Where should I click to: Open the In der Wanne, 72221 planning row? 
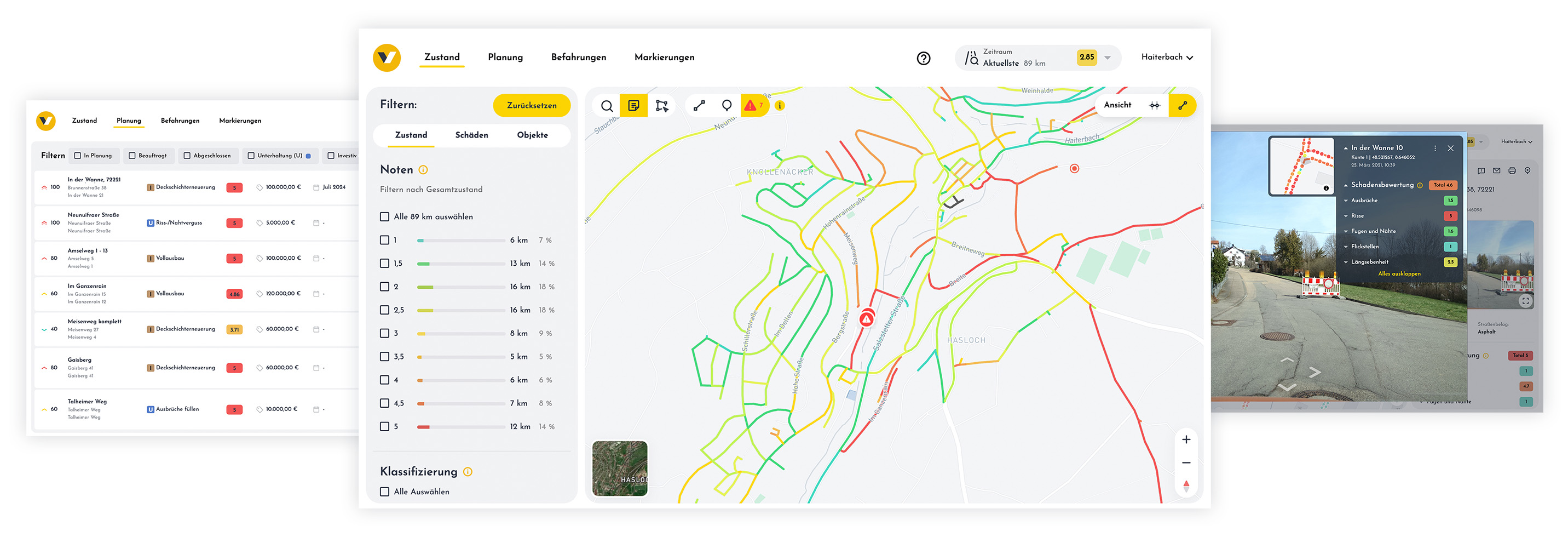(x=197, y=188)
